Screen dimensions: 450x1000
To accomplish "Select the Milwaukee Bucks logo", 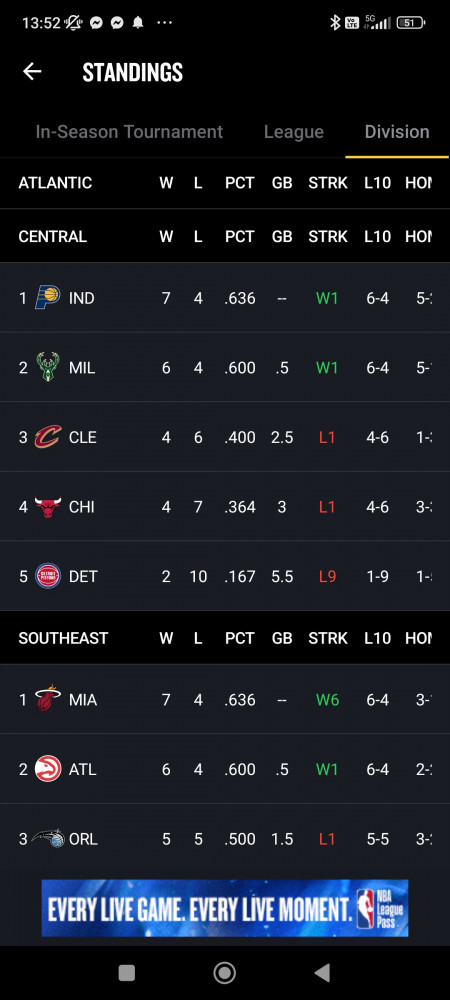I will pyautogui.click(x=48, y=367).
